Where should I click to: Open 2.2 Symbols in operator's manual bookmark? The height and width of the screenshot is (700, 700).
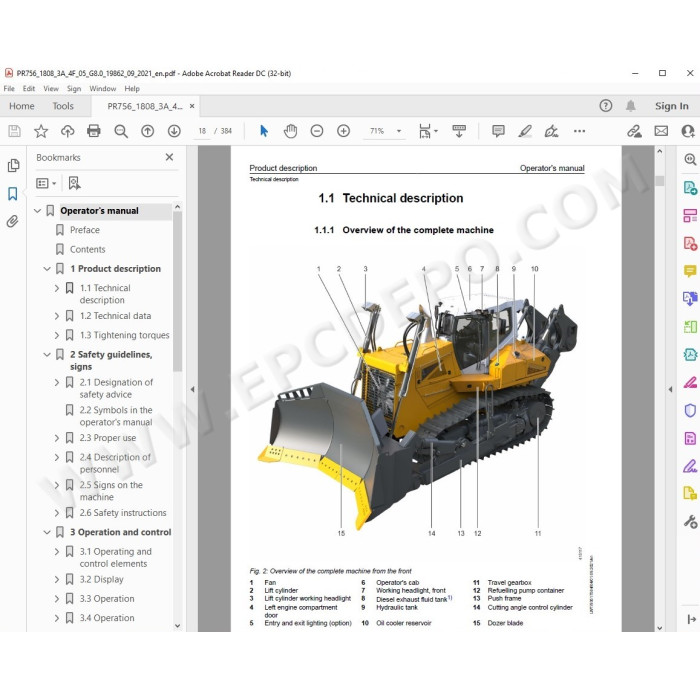tap(116, 416)
